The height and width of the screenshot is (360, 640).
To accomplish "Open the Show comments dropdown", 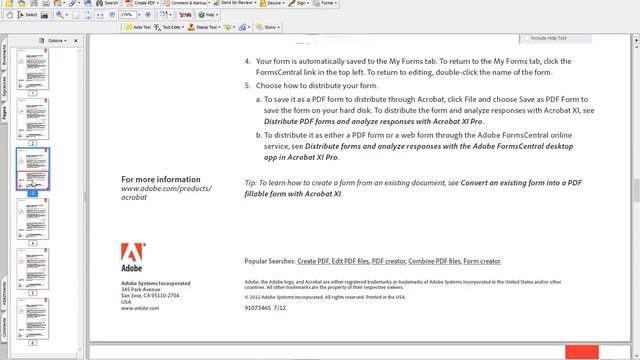I will (268, 27).
